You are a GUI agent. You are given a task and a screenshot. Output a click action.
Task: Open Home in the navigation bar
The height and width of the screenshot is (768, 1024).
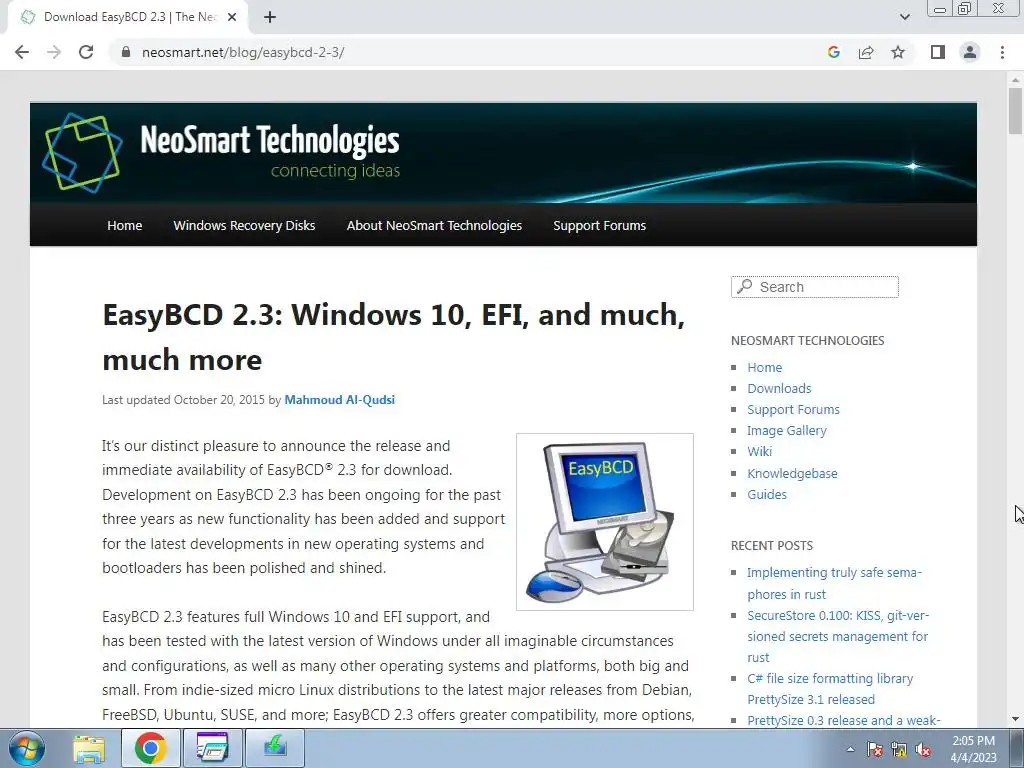pyautogui.click(x=124, y=225)
